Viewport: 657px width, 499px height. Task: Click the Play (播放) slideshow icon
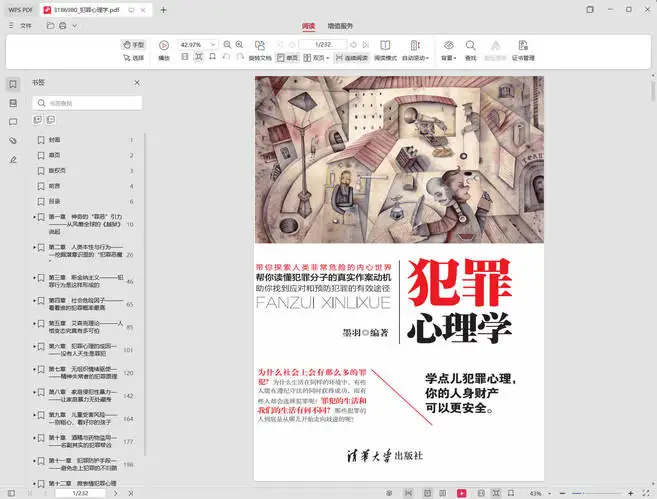tap(163, 45)
